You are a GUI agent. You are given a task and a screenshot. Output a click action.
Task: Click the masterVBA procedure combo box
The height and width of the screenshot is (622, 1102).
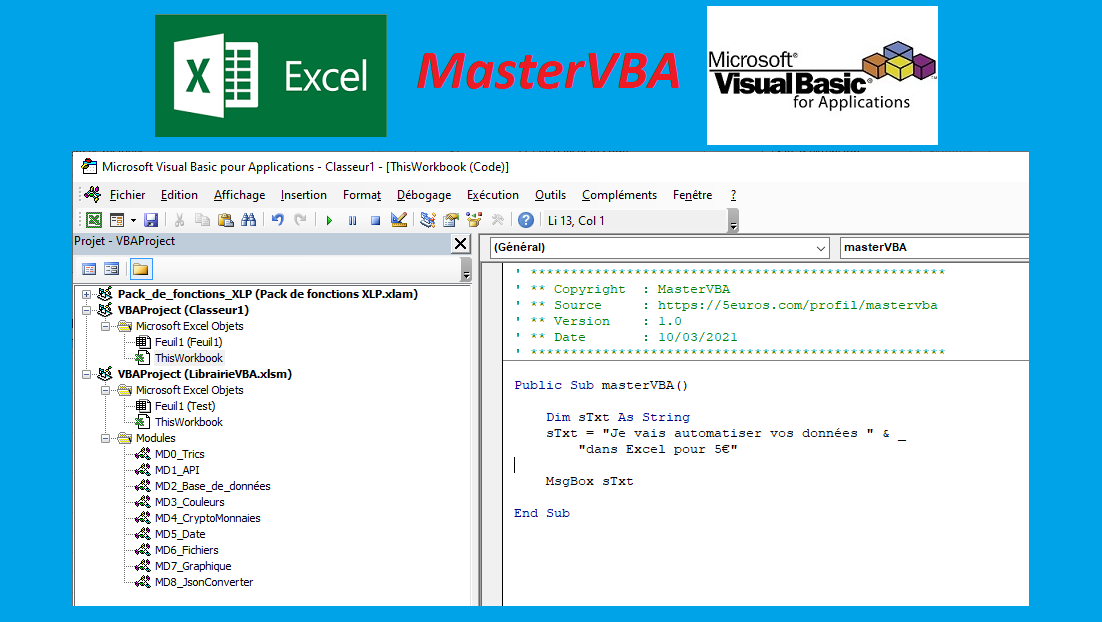pyautogui.click(x=935, y=247)
